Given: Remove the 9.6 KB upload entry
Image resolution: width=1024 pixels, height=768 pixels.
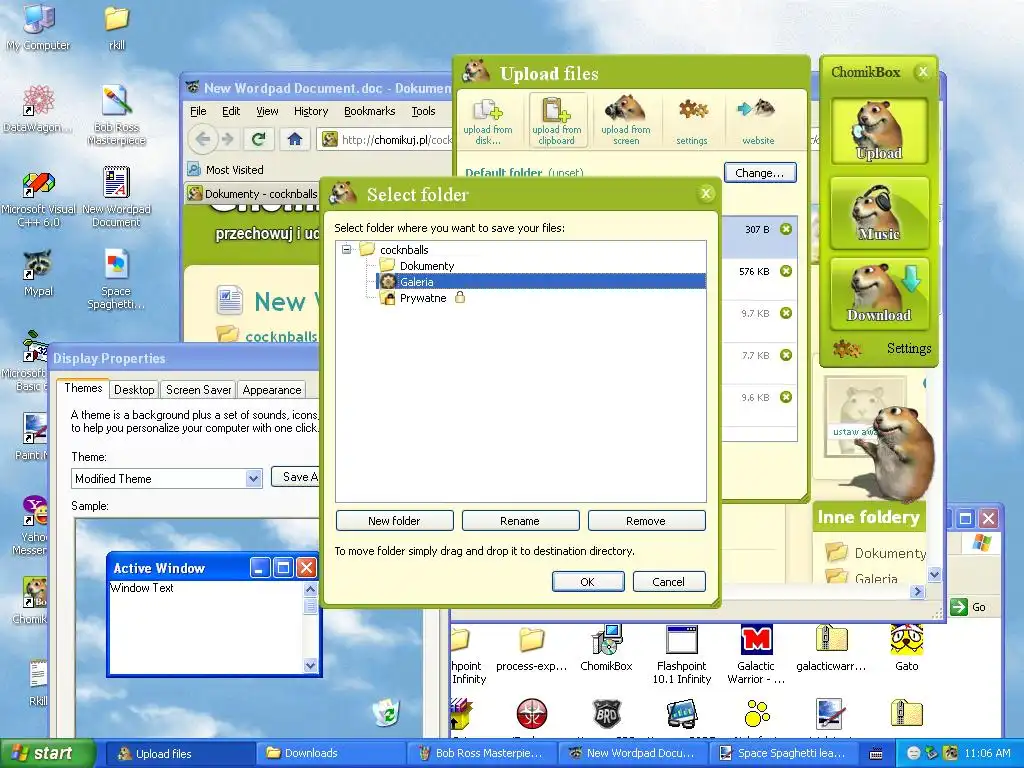Looking at the screenshot, I should 786,397.
